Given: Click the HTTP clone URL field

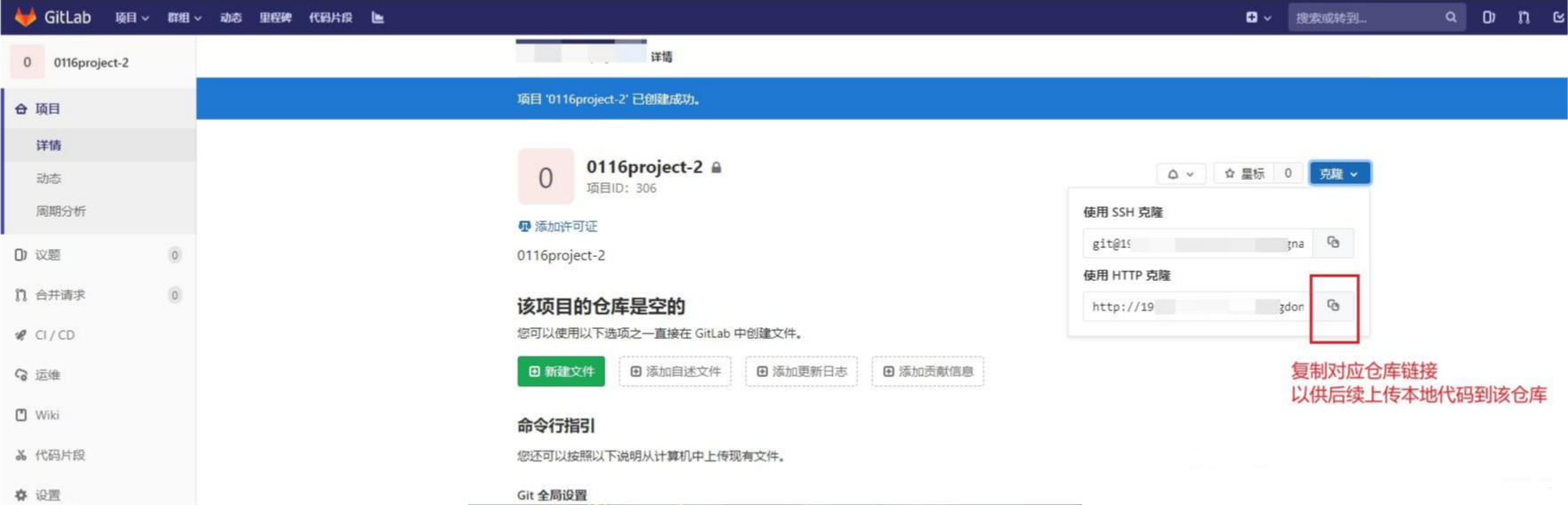Looking at the screenshot, I should (x=1198, y=306).
